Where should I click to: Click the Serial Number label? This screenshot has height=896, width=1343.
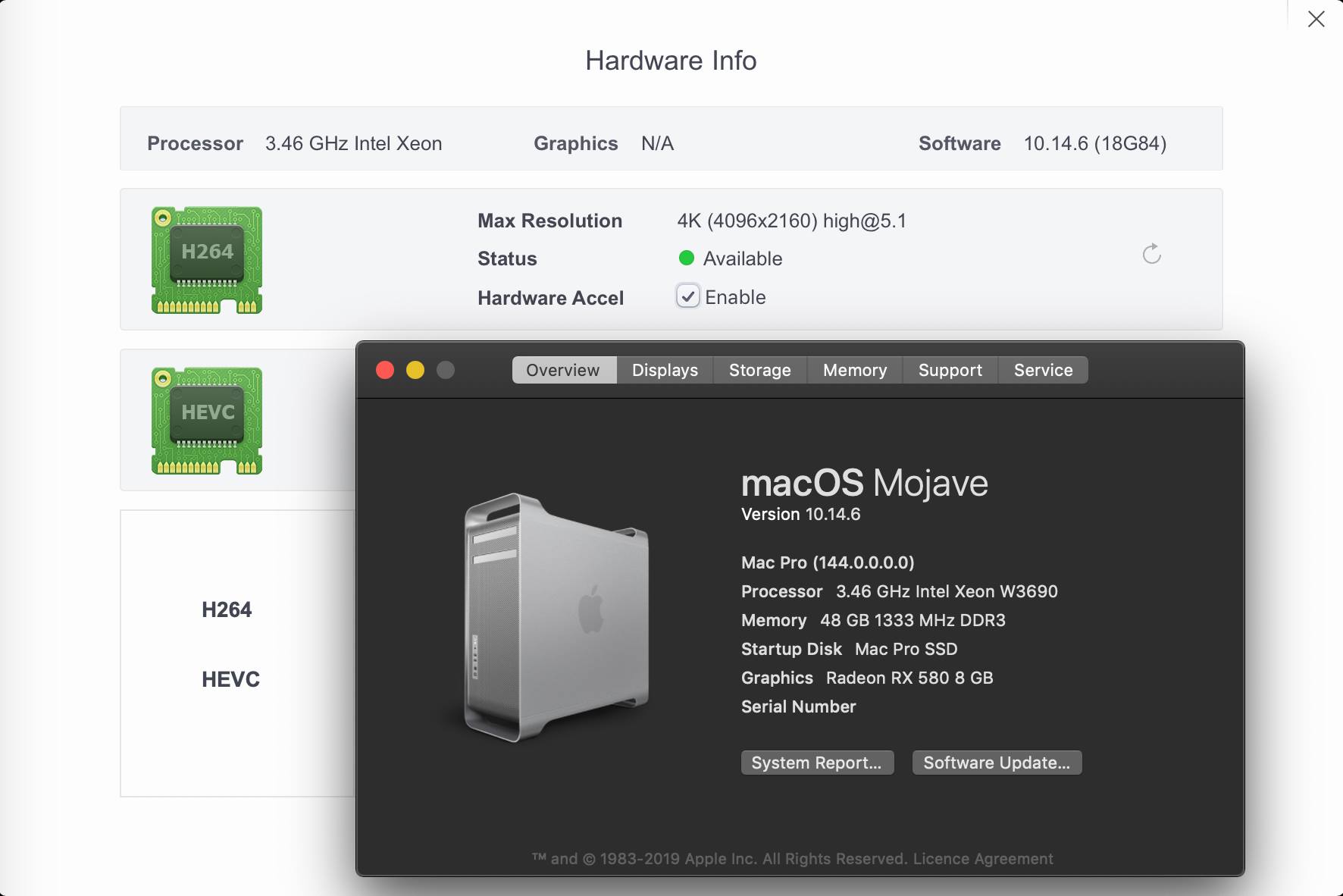[799, 706]
